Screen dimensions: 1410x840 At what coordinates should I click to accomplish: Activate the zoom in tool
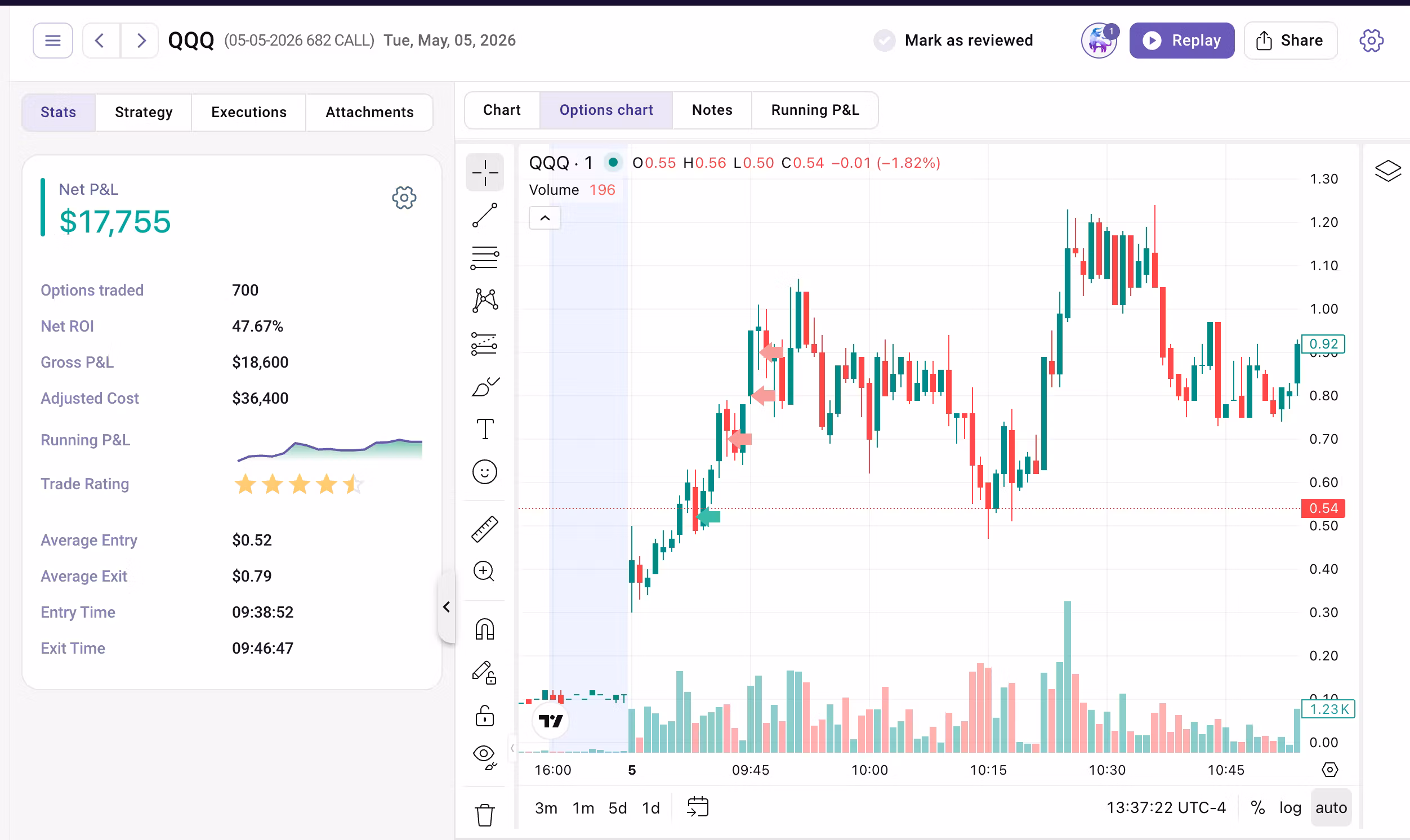point(484,571)
